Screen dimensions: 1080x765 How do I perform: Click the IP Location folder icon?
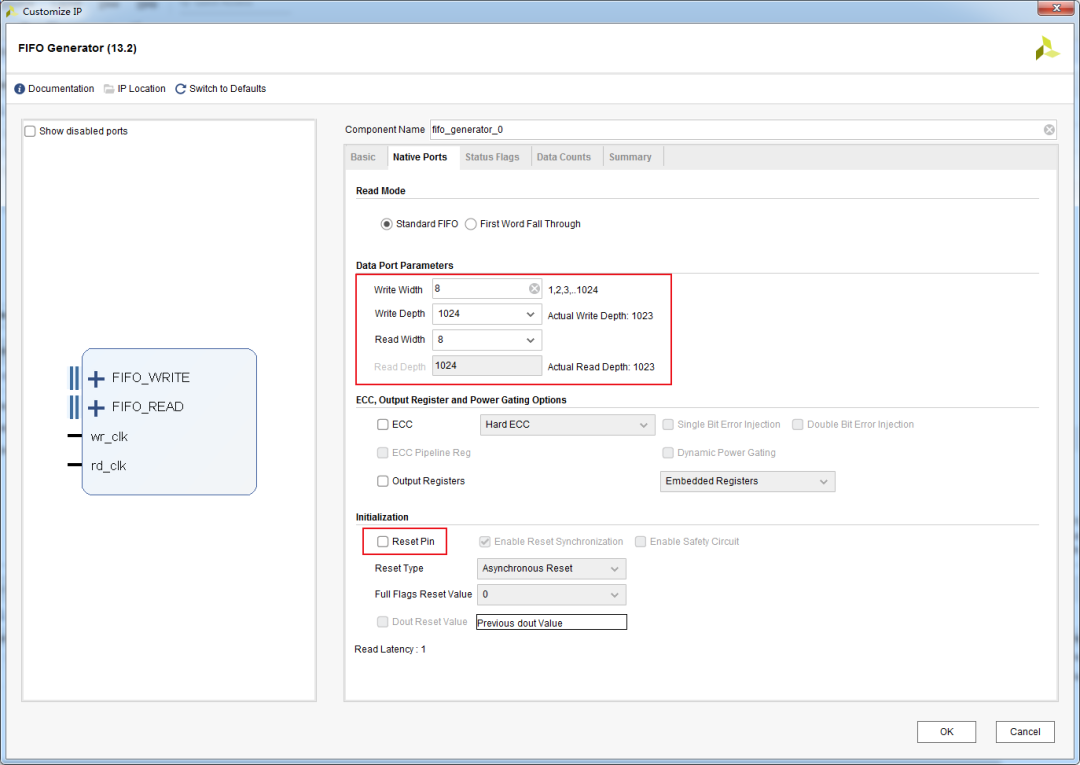click(109, 89)
